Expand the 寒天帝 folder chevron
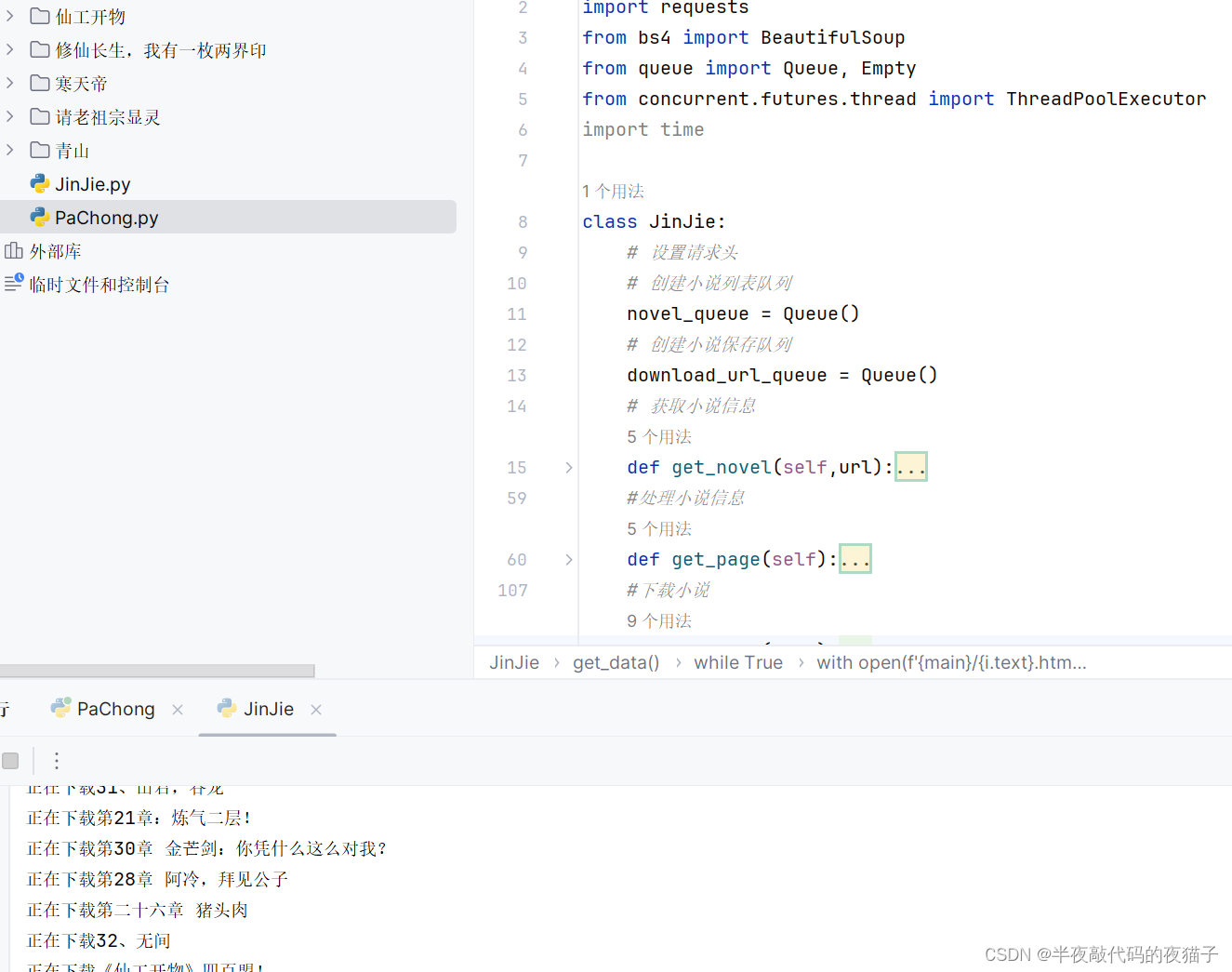The height and width of the screenshot is (972, 1232). click(x=10, y=83)
